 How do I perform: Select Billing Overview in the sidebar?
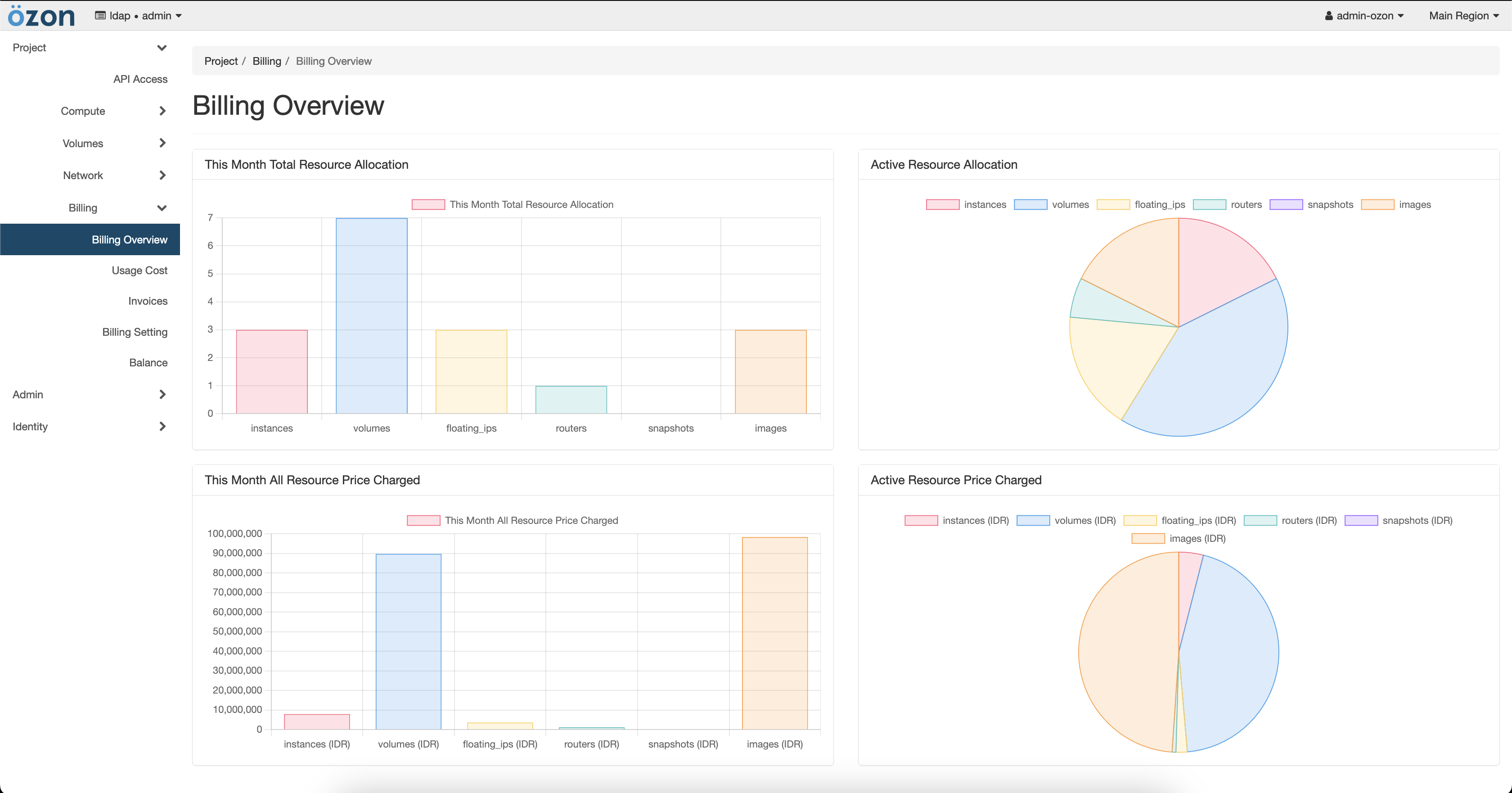coord(90,239)
